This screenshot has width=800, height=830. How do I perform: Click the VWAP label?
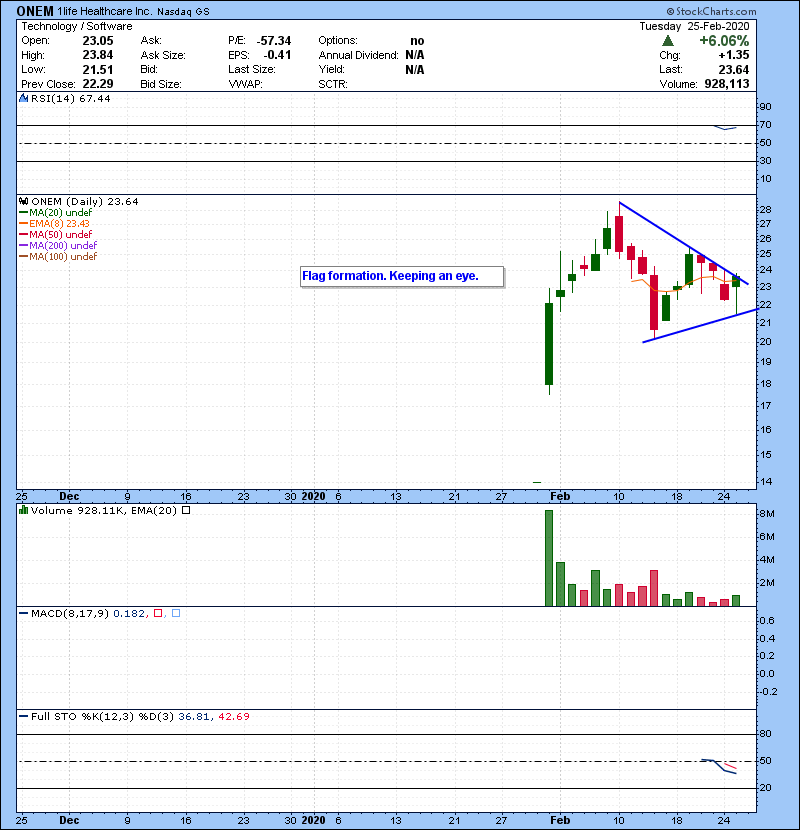245,84
